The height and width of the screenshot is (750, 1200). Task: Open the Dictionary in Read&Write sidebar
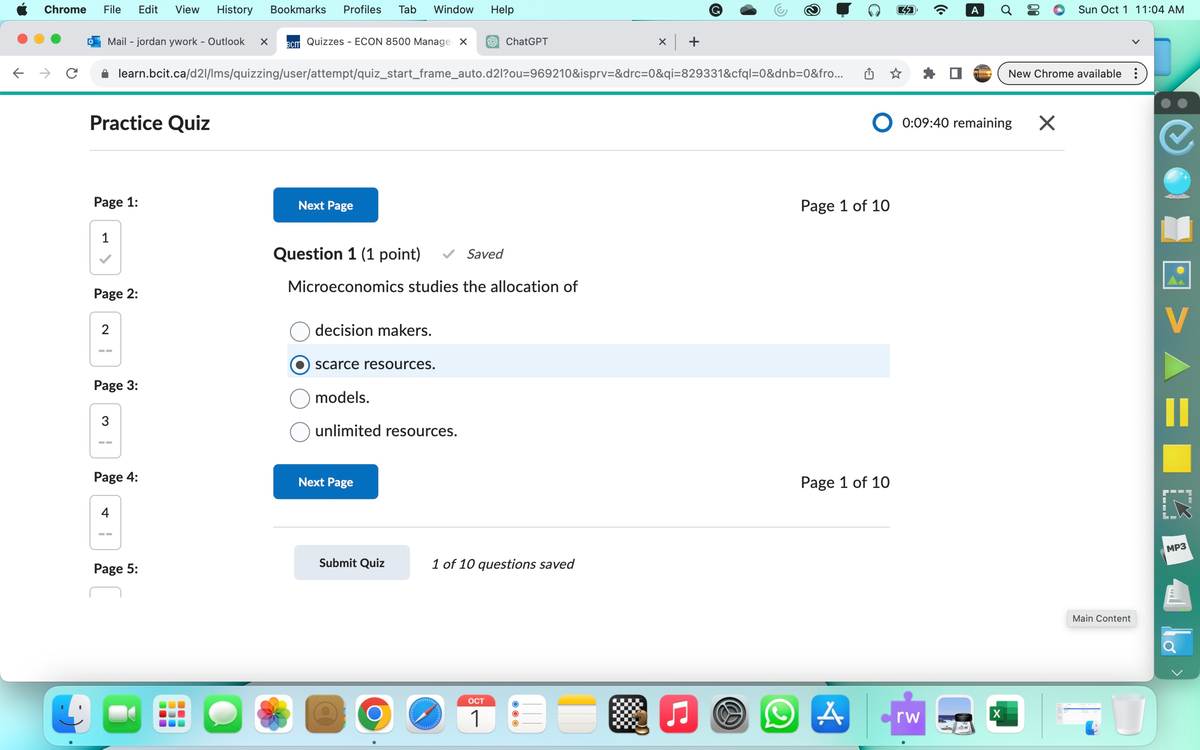tap(1176, 228)
